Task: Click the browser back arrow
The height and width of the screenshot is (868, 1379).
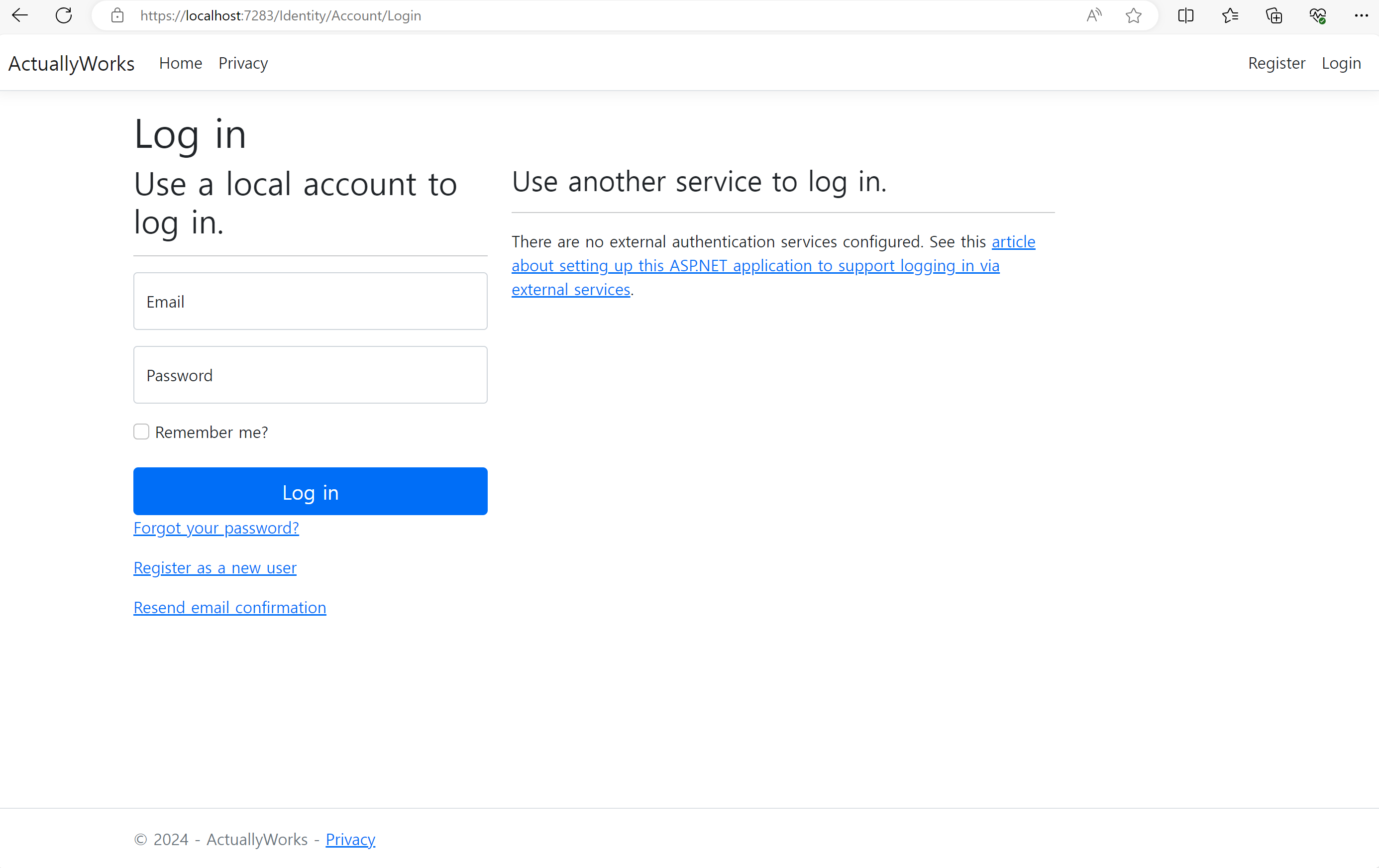Action: pyautogui.click(x=20, y=15)
